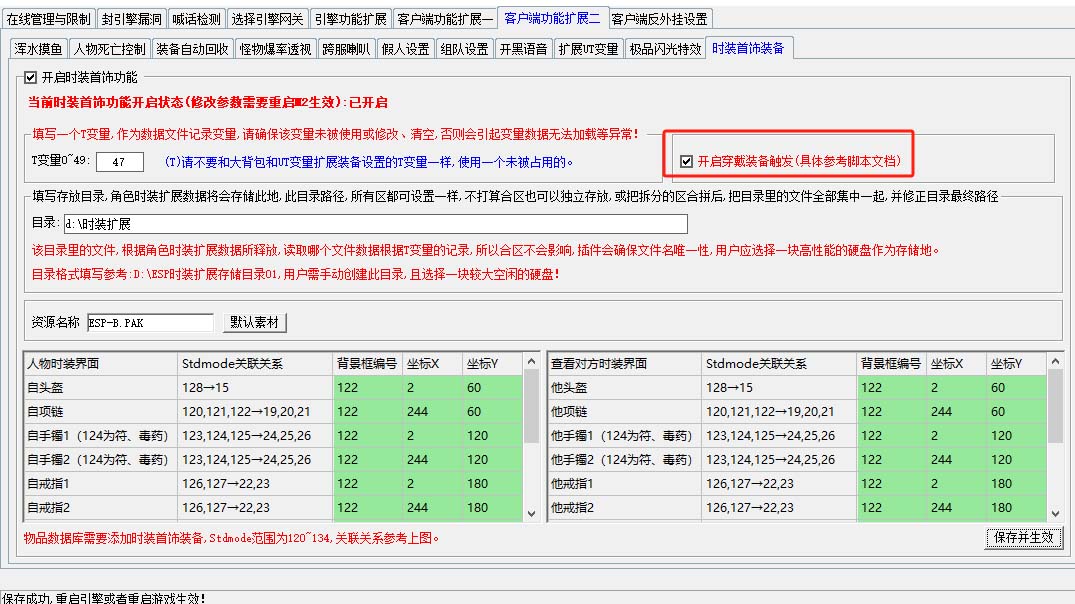Click right table vertical scrollbar thumb
Viewport: 1075px width, 604px height.
point(1055,407)
